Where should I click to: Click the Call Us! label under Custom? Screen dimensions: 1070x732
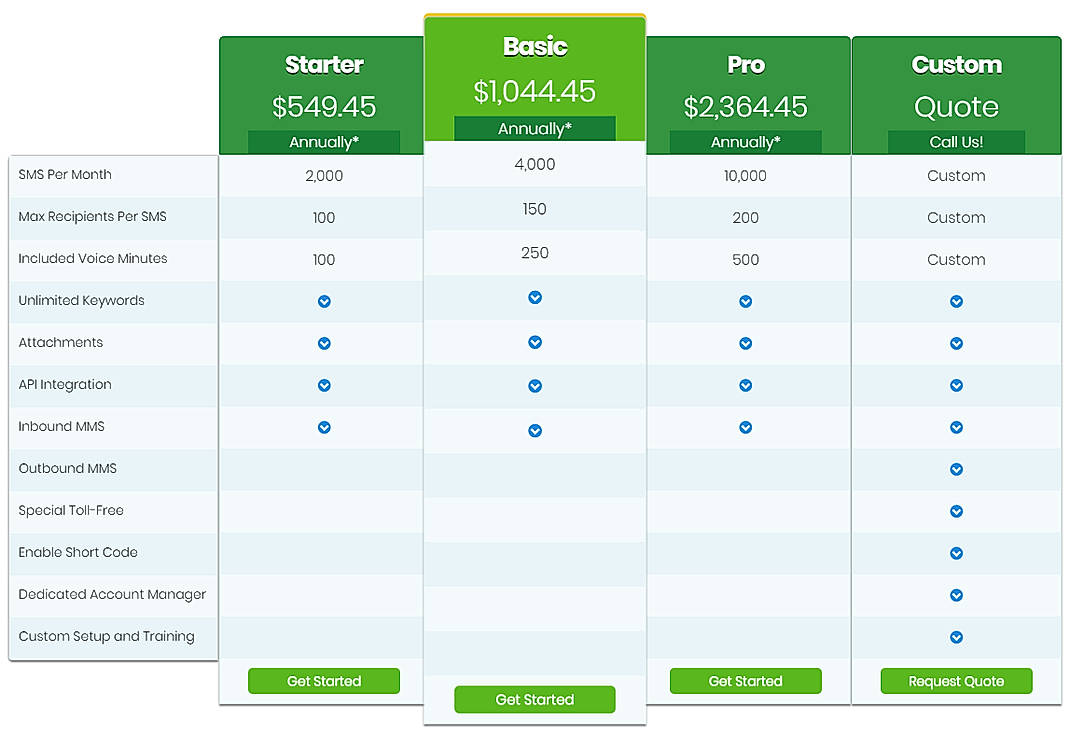click(957, 141)
